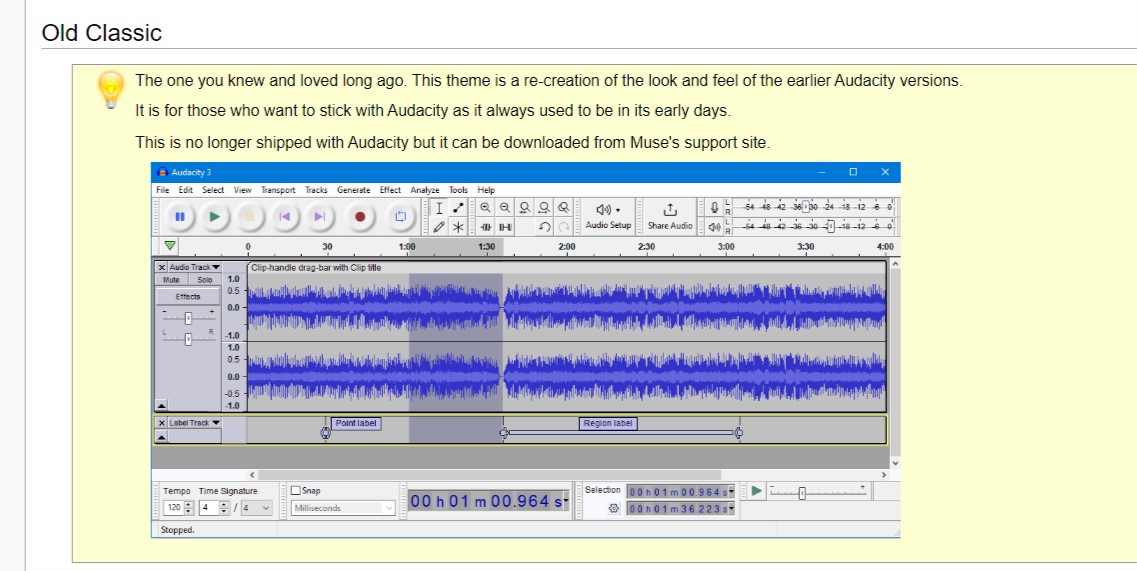Open the Analyze menu
The width and height of the screenshot is (1137, 571).
pyautogui.click(x=425, y=190)
